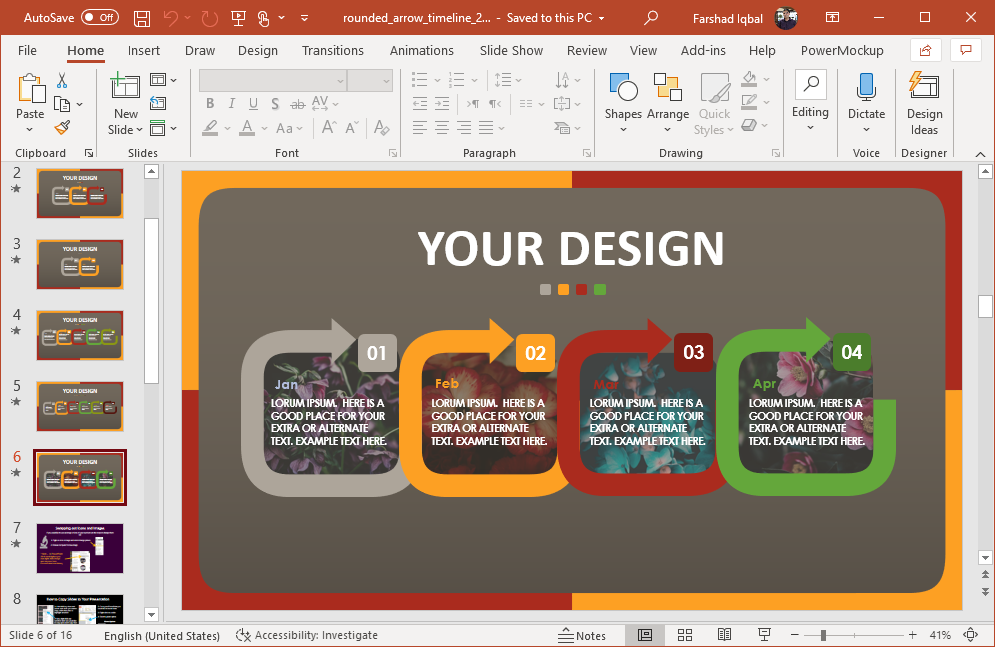The height and width of the screenshot is (647, 995).
Task: Open the PowerMockup tab
Action: (841, 50)
